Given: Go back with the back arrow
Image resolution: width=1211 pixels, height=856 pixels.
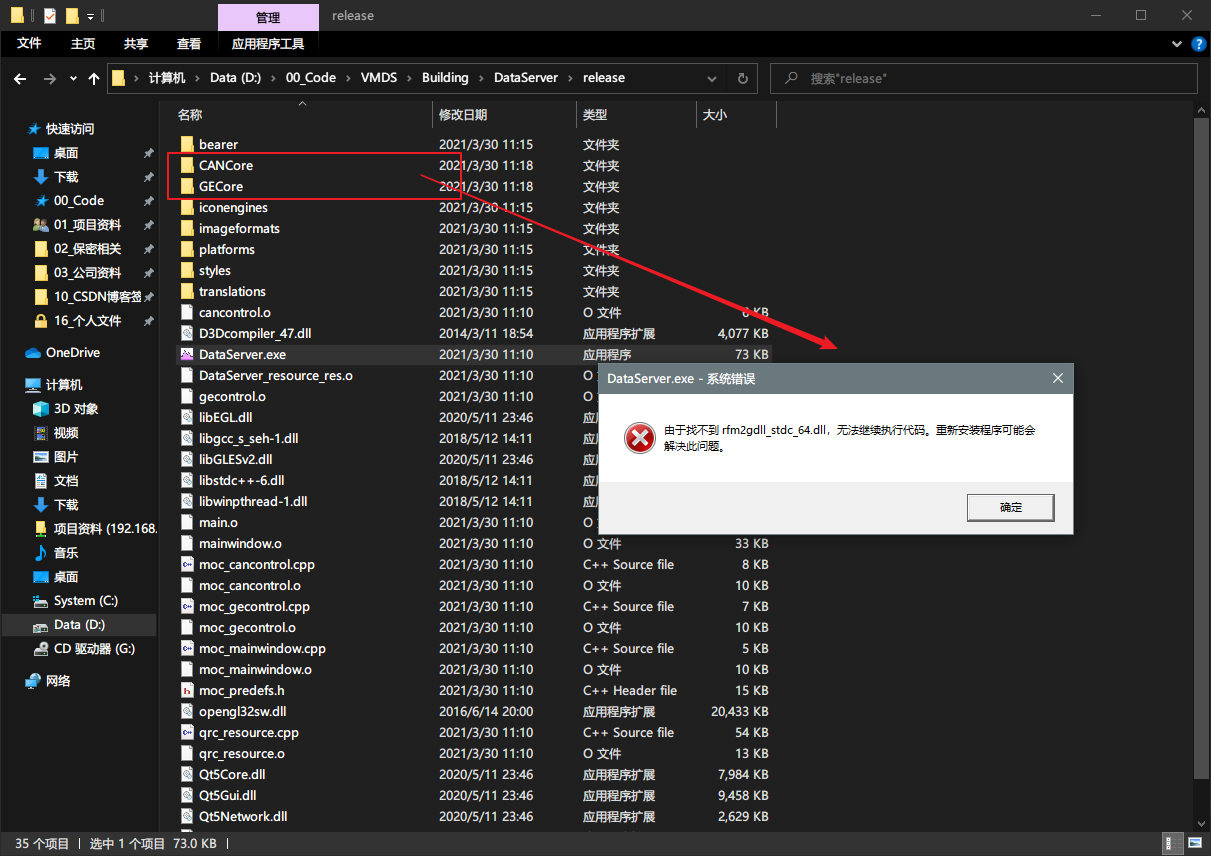Looking at the screenshot, I should pyautogui.click(x=20, y=78).
